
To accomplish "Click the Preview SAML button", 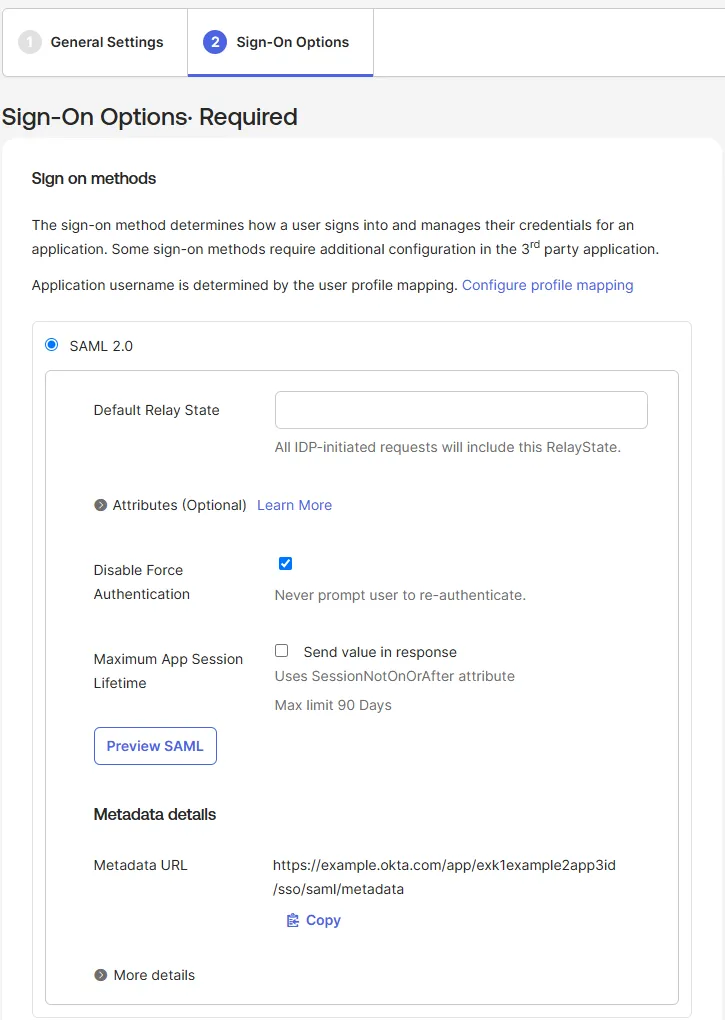I will [x=155, y=746].
